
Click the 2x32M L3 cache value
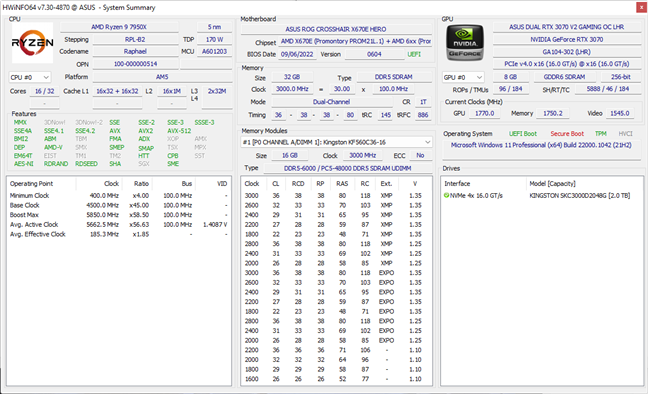point(217,91)
